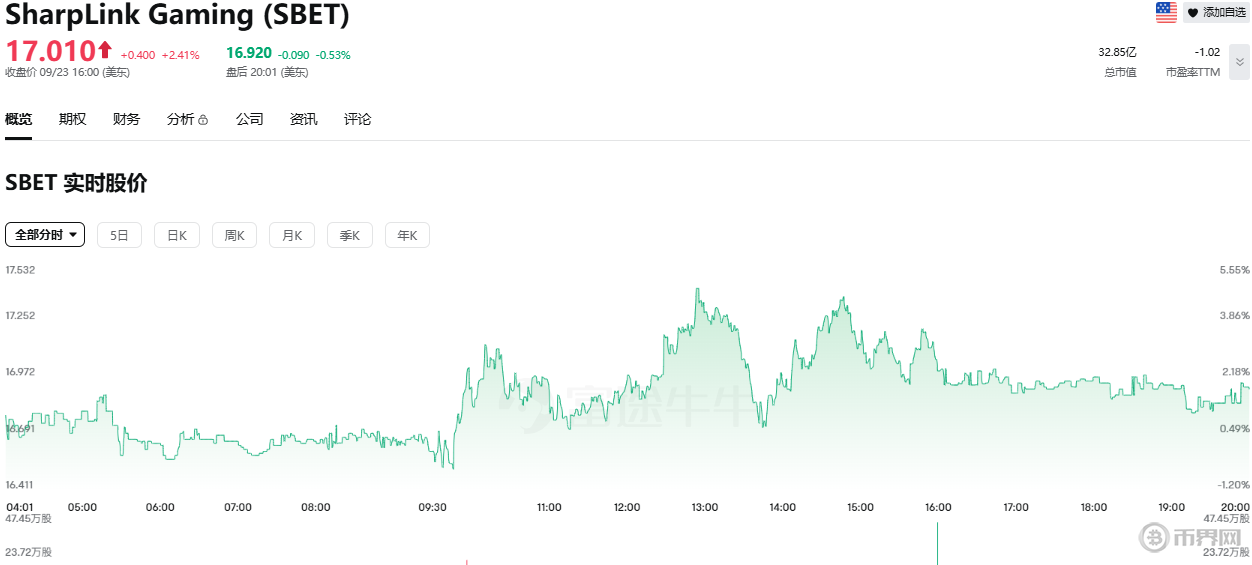The height and width of the screenshot is (565, 1252).
Task: Switch chart to 日K view
Action: [x=177, y=235]
